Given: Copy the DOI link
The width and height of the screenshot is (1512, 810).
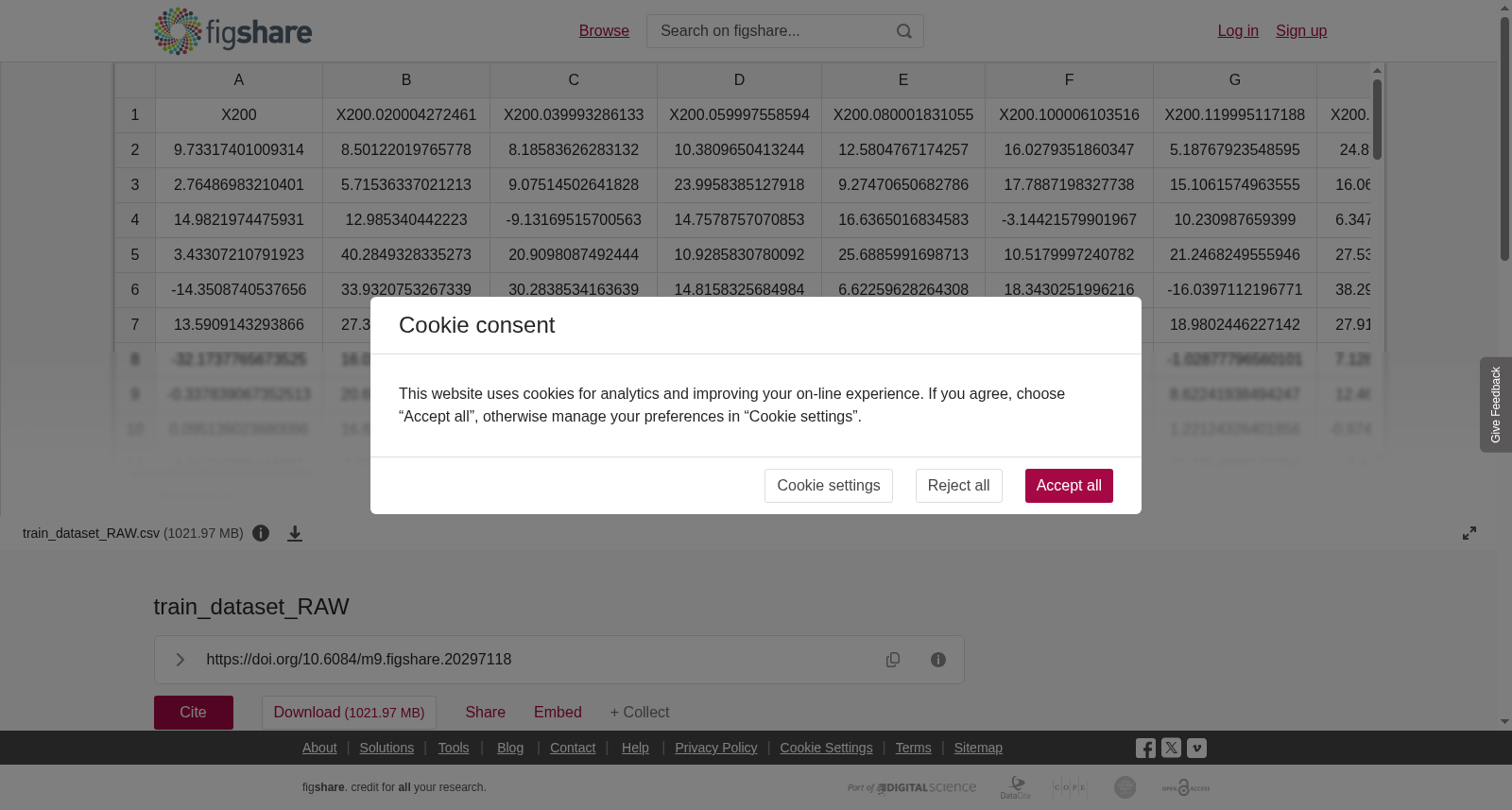Looking at the screenshot, I should 893,660.
